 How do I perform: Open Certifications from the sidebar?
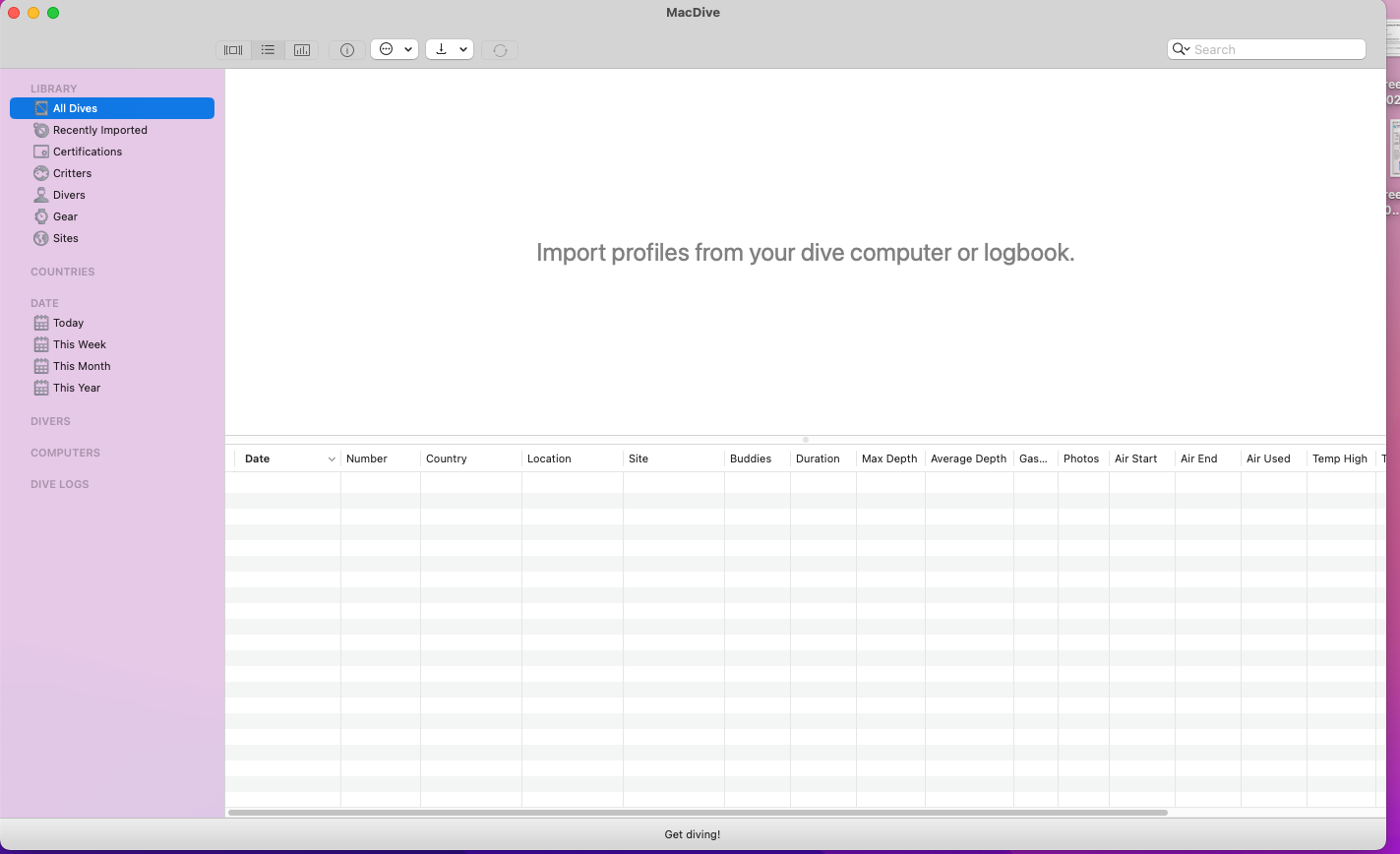click(x=88, y=152)
